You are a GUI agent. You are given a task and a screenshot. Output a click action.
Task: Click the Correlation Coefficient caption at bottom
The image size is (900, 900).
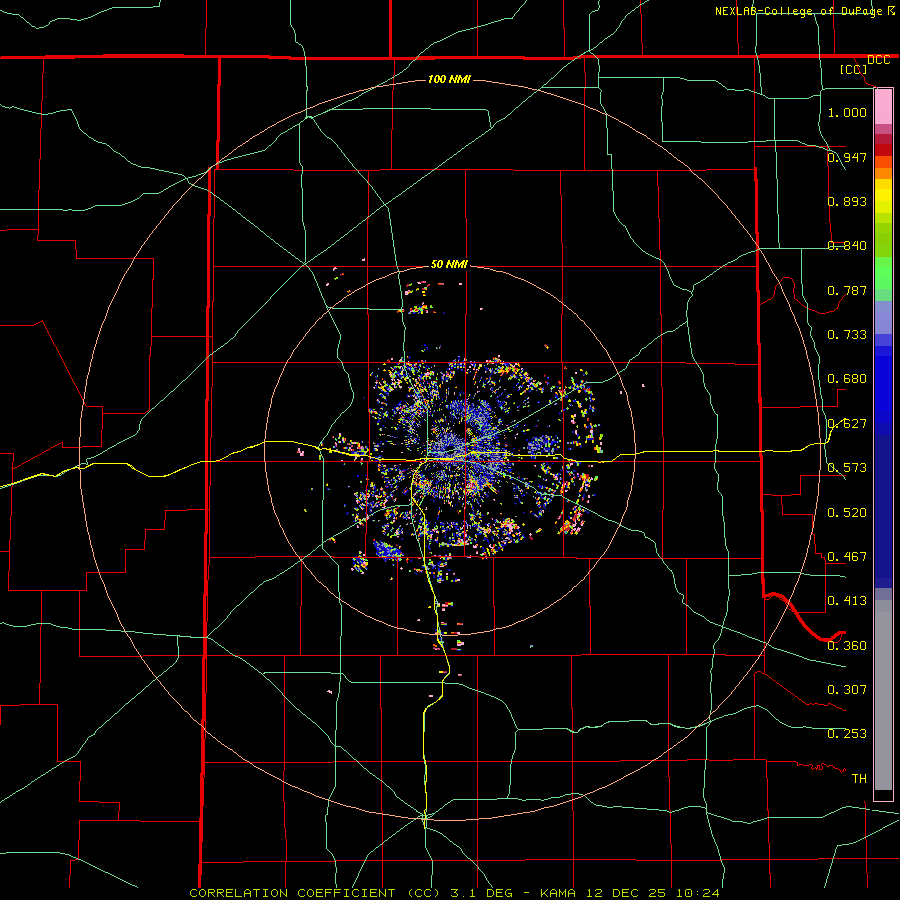coord(454,893)
